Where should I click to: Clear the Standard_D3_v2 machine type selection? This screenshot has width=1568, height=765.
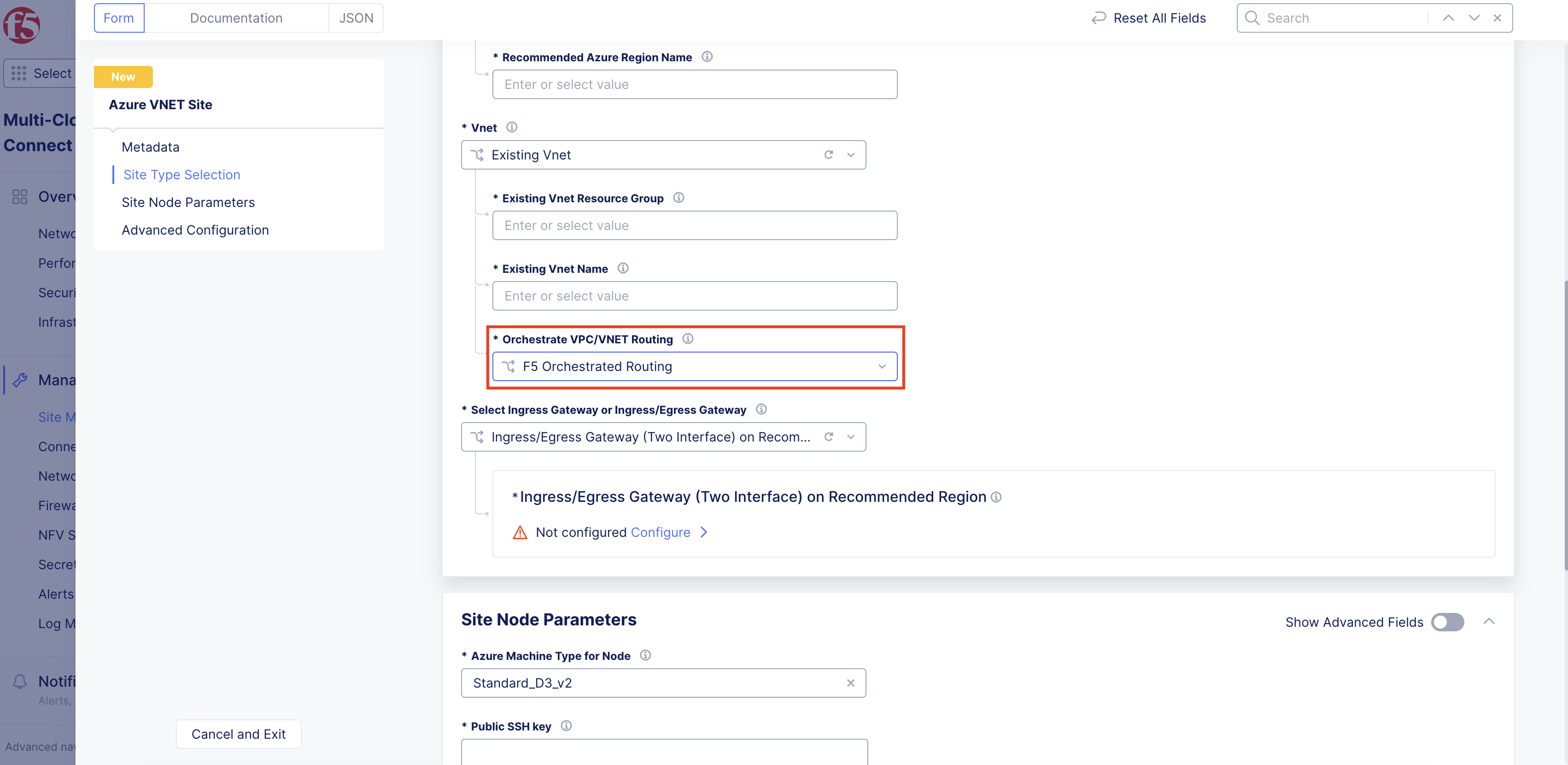tap(850, 683)
